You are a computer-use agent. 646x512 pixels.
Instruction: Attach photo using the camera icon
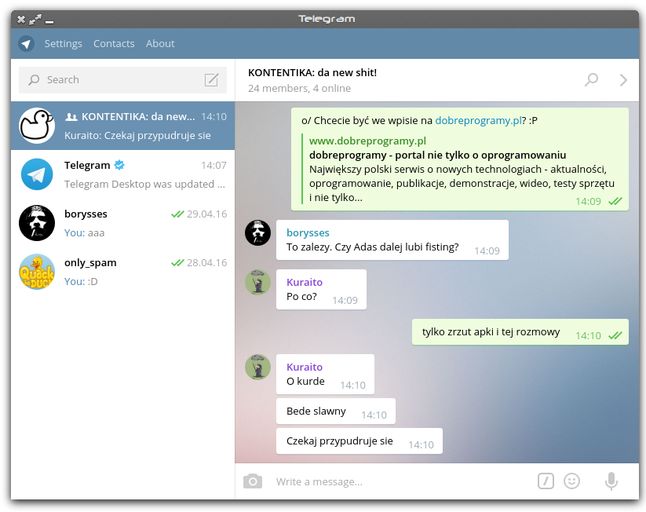(x=252, y=481)
